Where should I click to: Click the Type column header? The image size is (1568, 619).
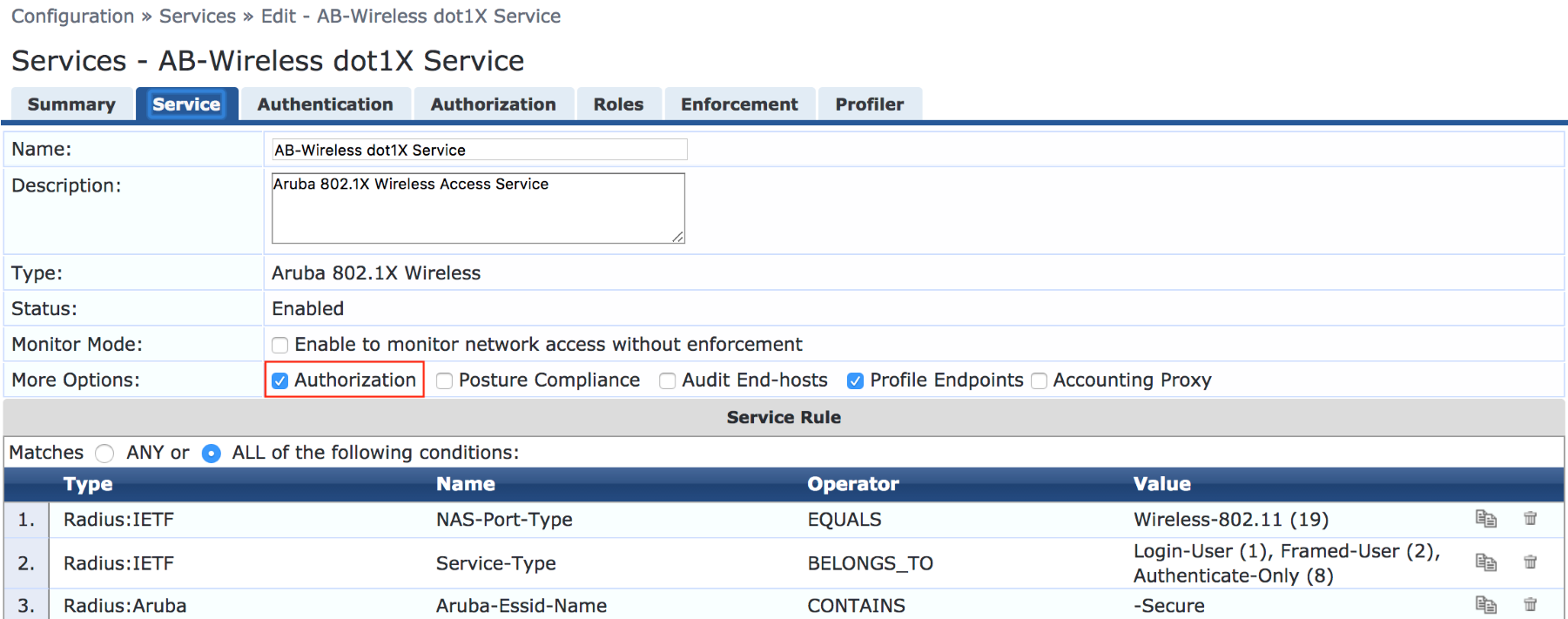pyautogui.click(x=88, y=484)
